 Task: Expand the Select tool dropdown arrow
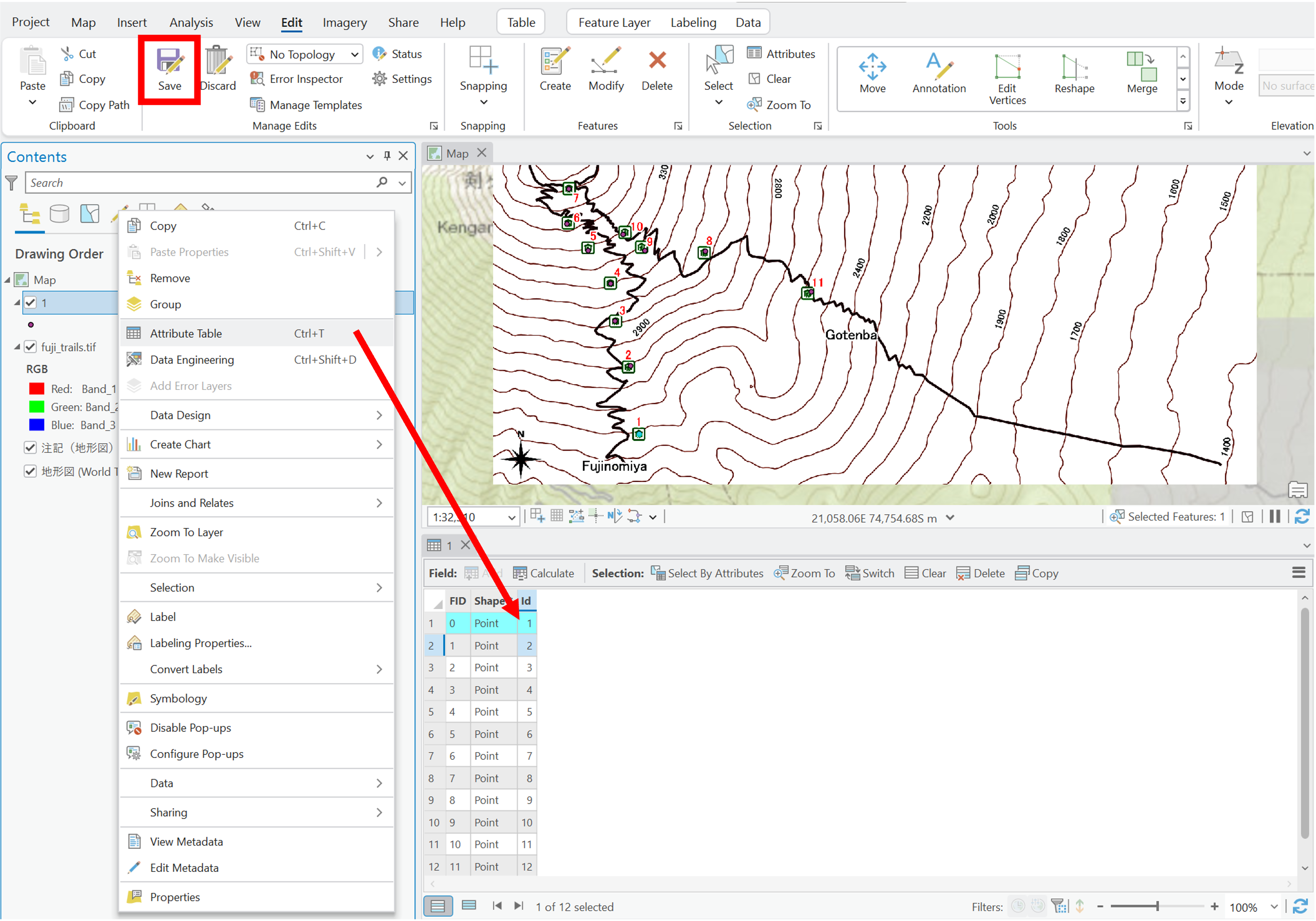[x=719, y=102]
